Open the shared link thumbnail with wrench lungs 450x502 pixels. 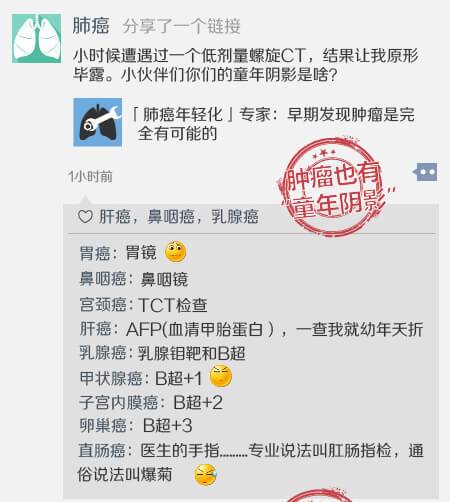click(97, 122)
